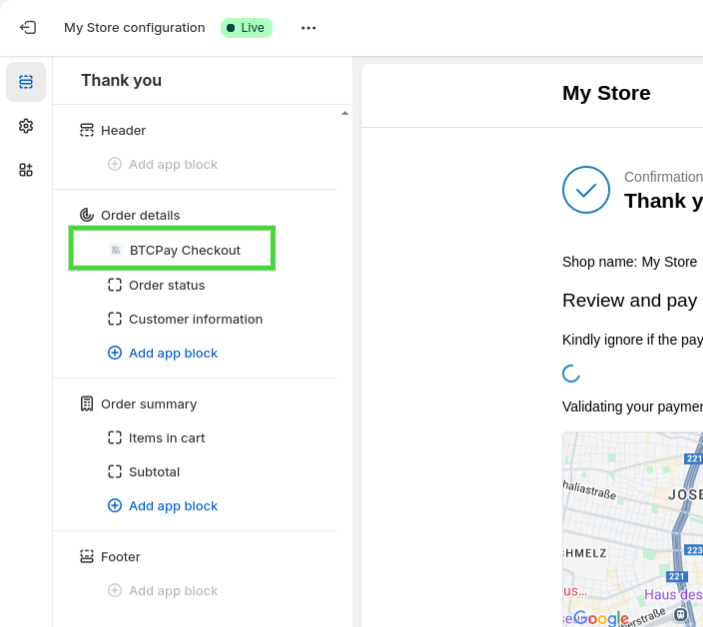Click the confirmation checkmark circle

(x=586, y=190)
